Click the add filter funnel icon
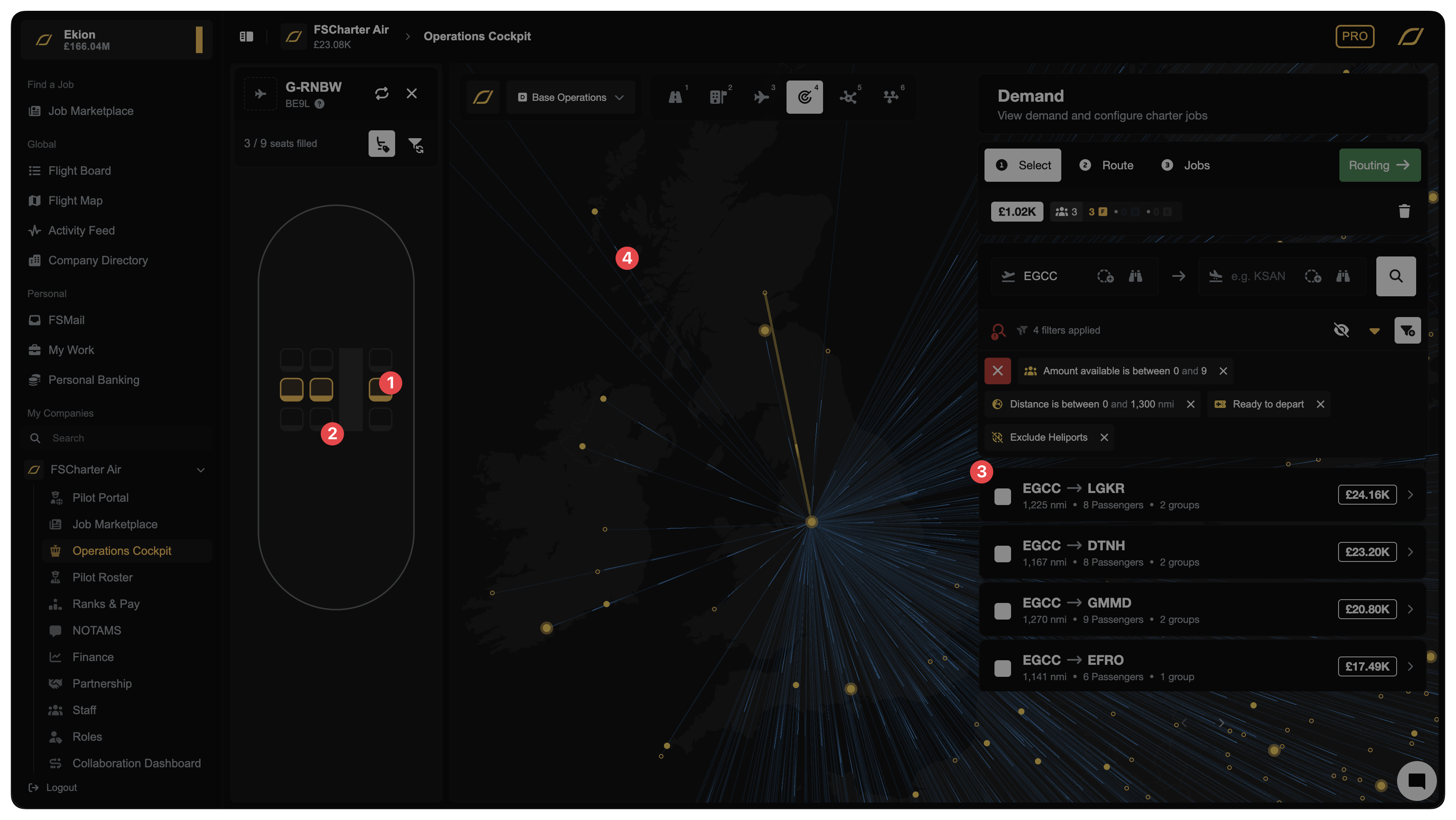1456x820 pixels. [x=1407, y=331]
